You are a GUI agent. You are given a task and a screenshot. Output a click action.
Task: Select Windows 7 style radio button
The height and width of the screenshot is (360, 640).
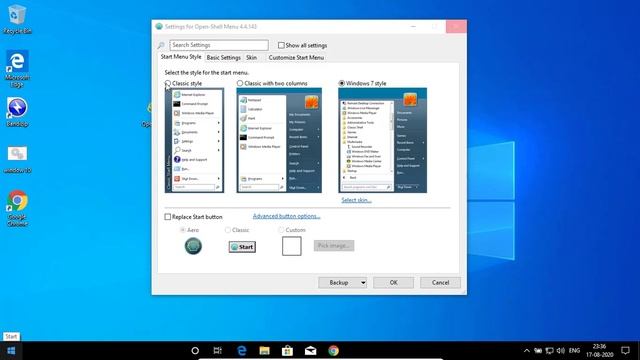coord(342,83)
